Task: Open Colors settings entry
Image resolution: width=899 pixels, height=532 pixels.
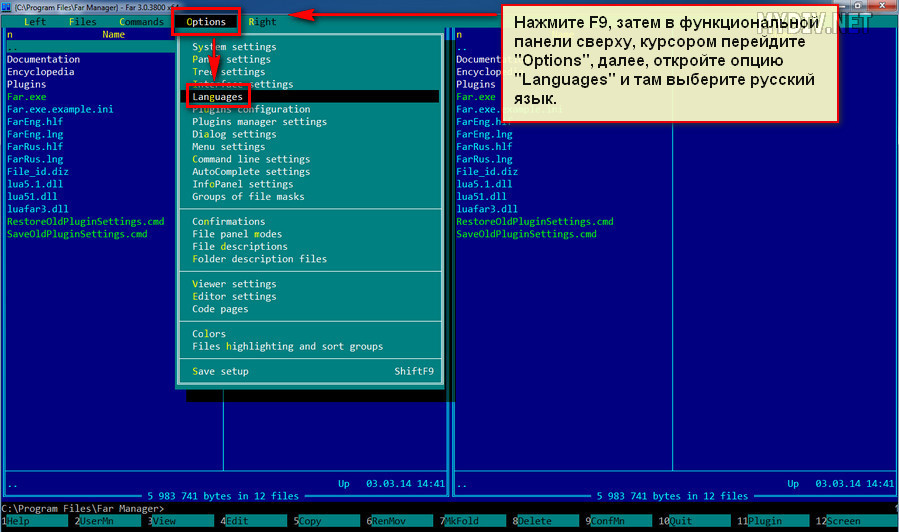Action: (x=209, y=334)
